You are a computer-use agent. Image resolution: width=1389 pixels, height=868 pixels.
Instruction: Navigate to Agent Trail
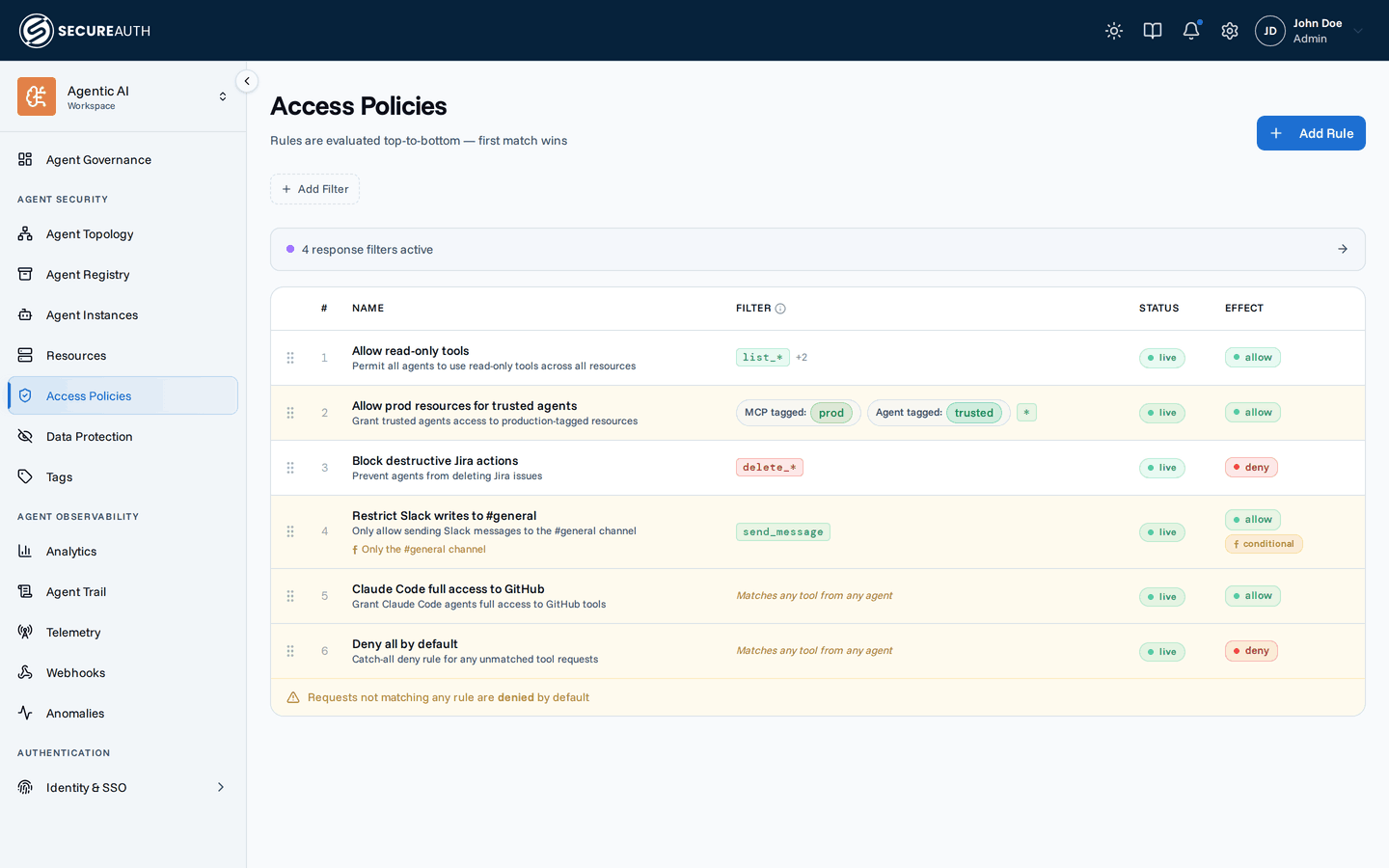[x=123, y=591]
